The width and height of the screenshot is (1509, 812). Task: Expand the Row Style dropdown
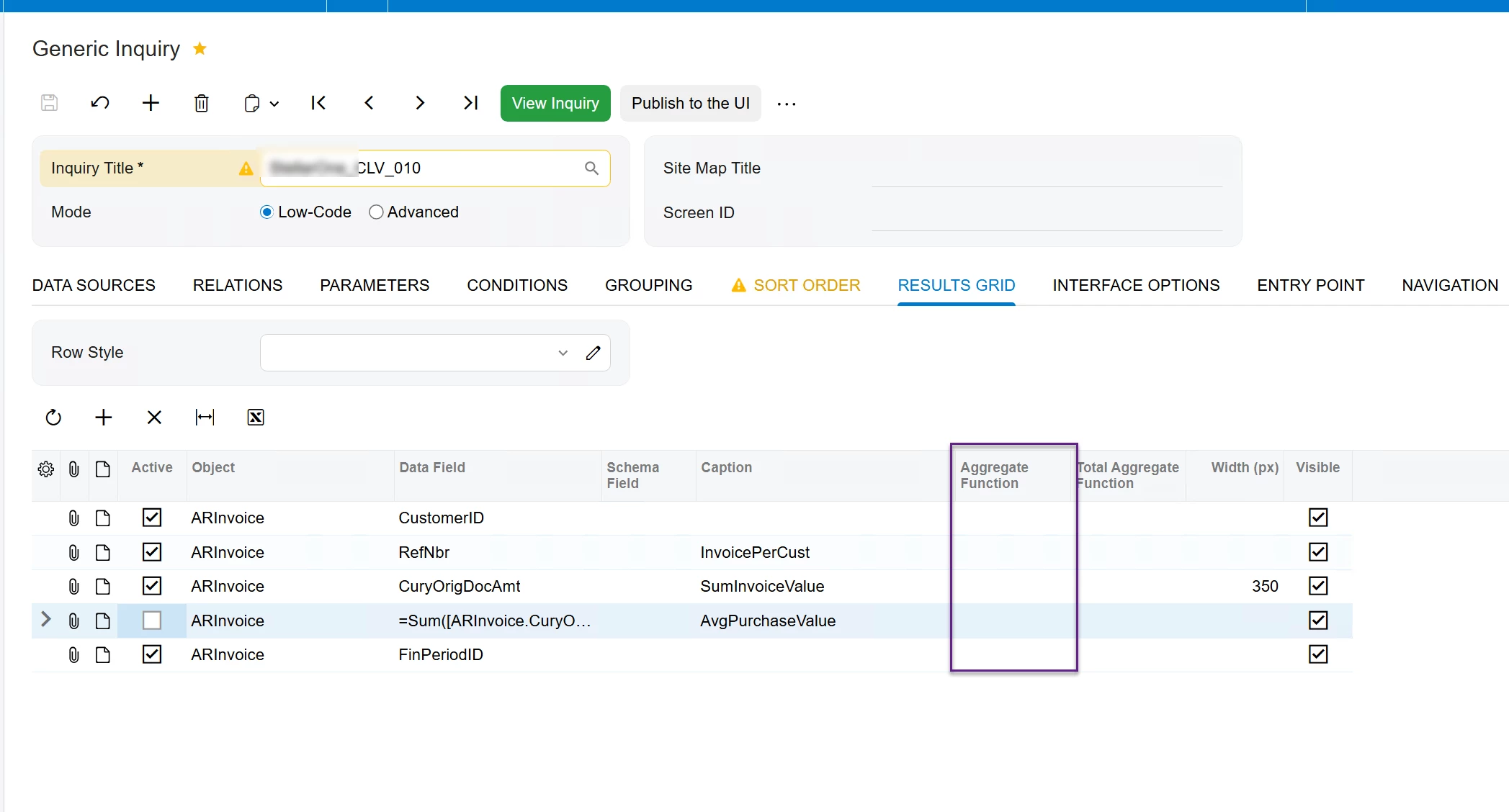point(563,353)
